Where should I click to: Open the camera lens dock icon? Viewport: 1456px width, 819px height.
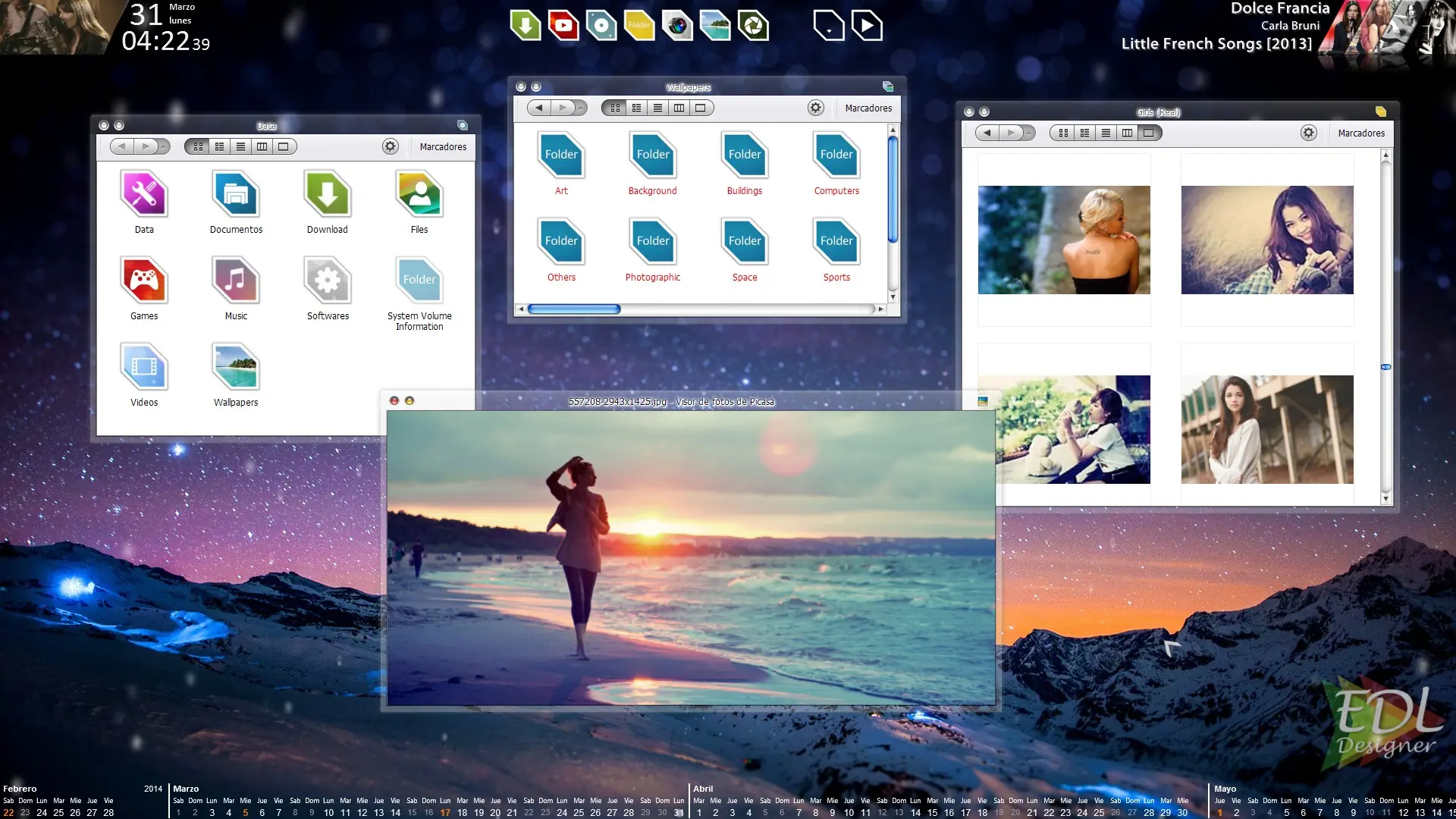pyautogui.click(x=676, y=25)
